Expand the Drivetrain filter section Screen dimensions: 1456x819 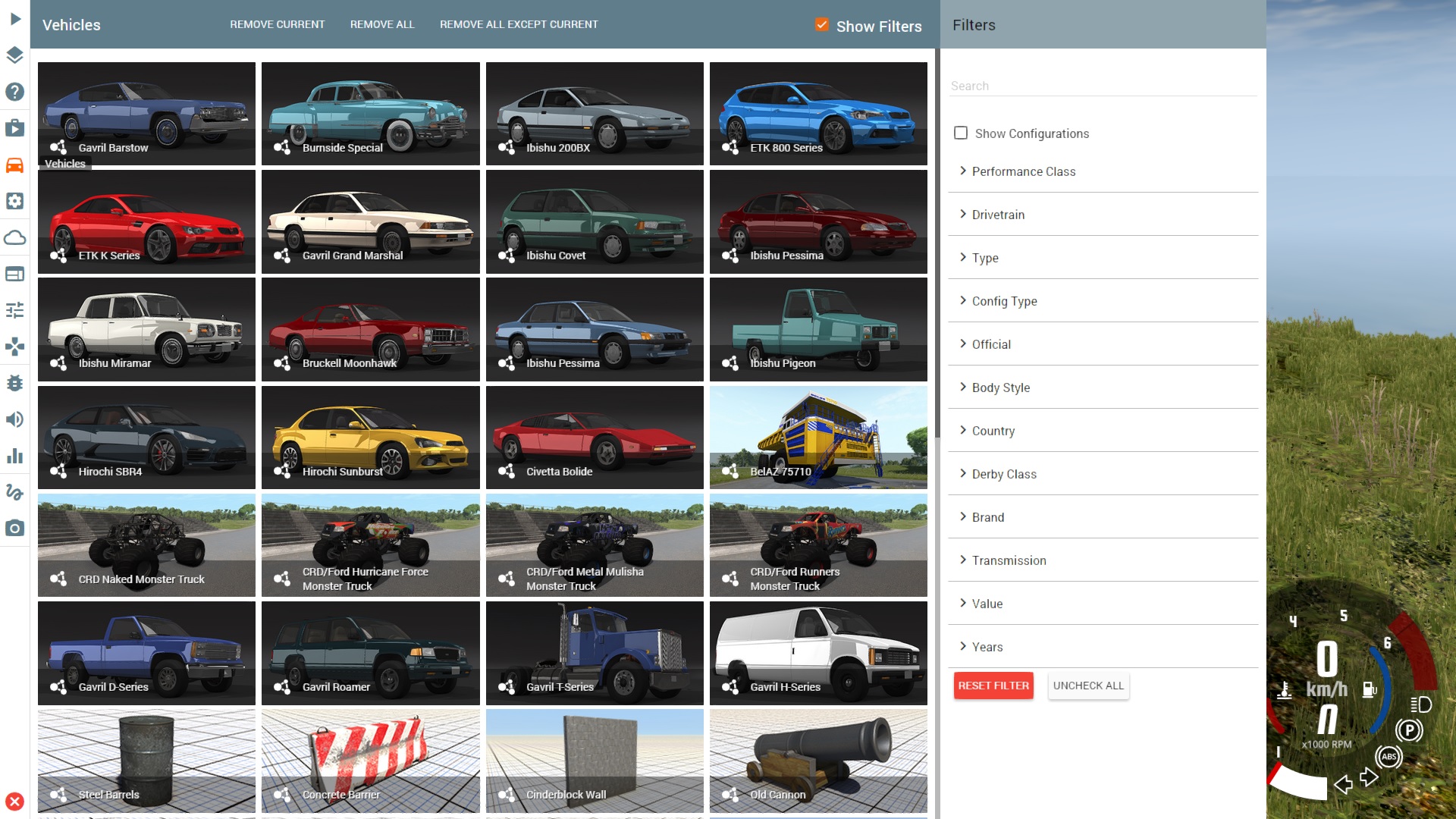pyautogui.click(x=997, y=215)
